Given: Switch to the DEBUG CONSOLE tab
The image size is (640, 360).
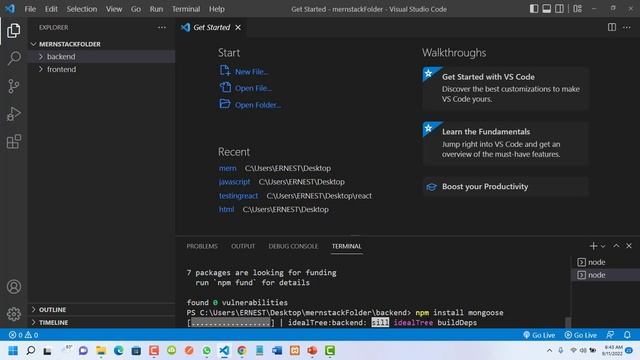Looking at the screenshot, I should [x=293, y=246].
